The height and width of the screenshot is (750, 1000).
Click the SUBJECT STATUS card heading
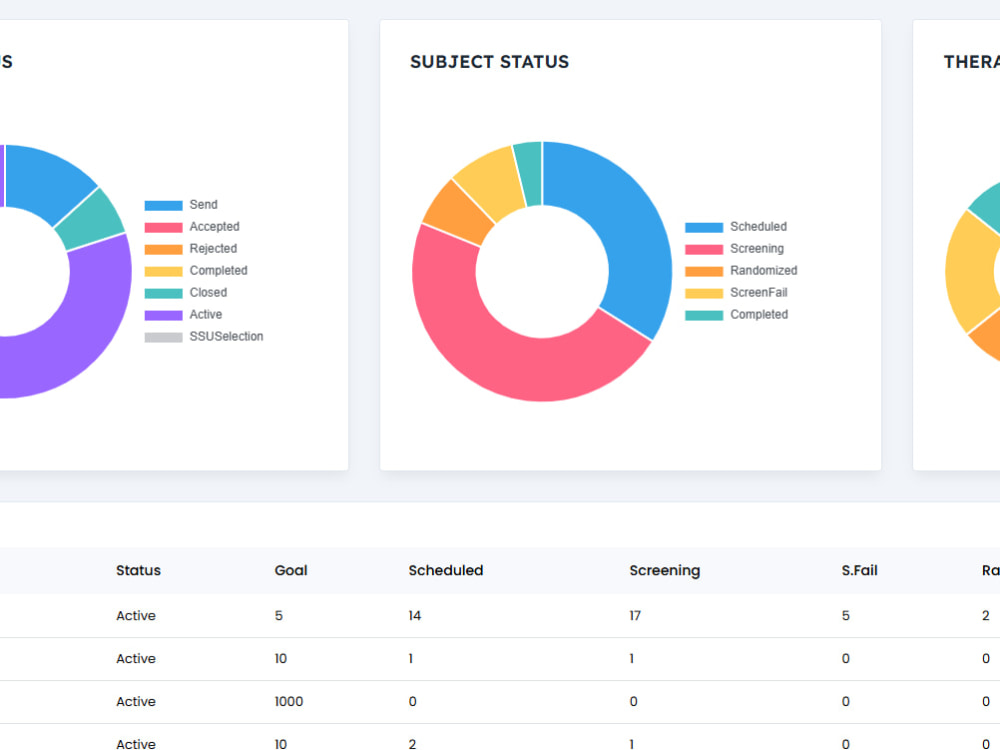489,62
